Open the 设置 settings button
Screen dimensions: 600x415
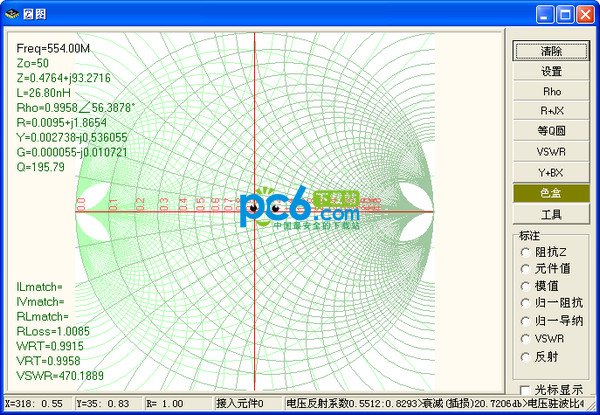pyautogui.click(x=551, y=71)
